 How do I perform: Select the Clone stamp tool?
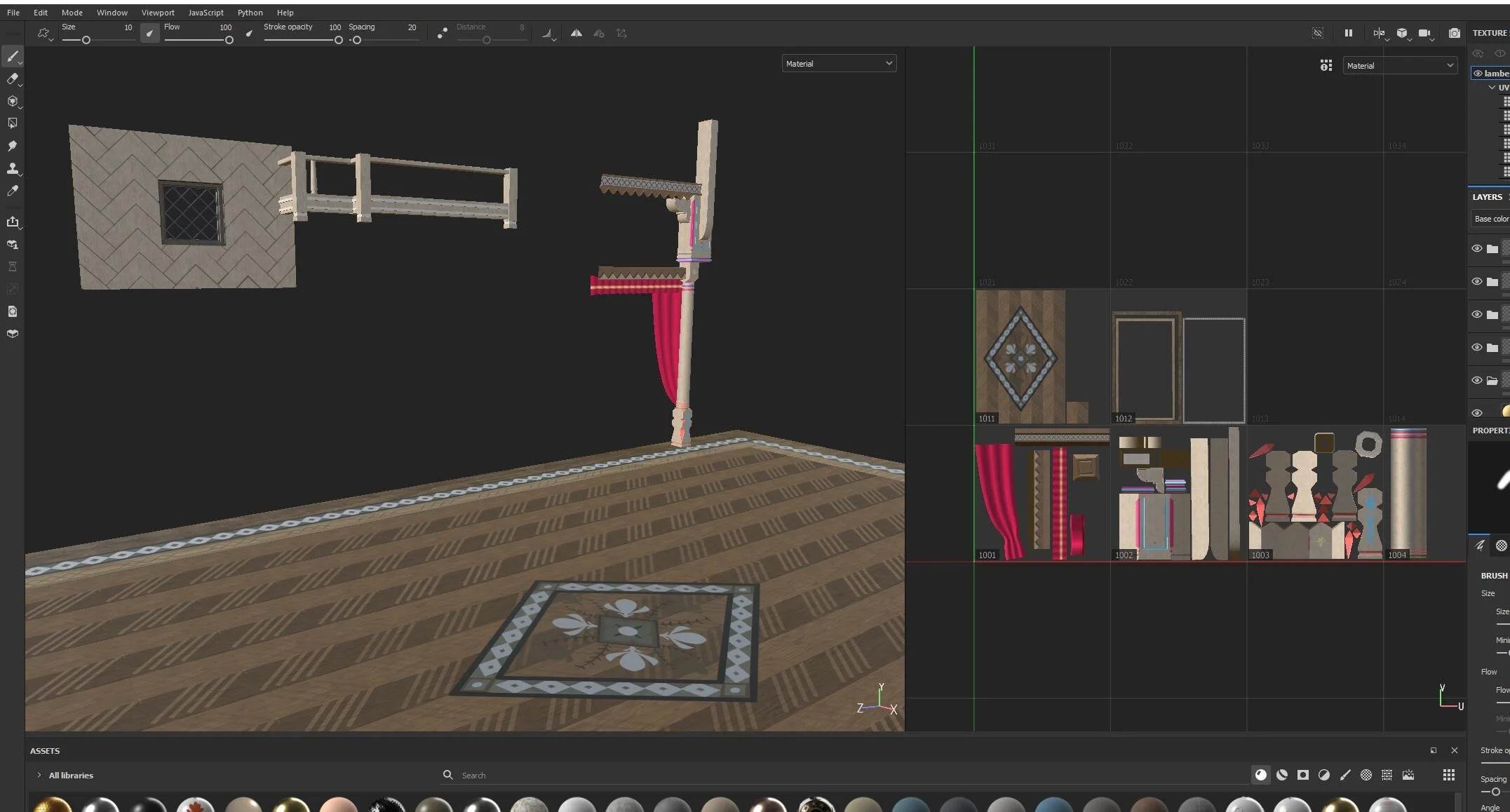(x=12, y=168)
